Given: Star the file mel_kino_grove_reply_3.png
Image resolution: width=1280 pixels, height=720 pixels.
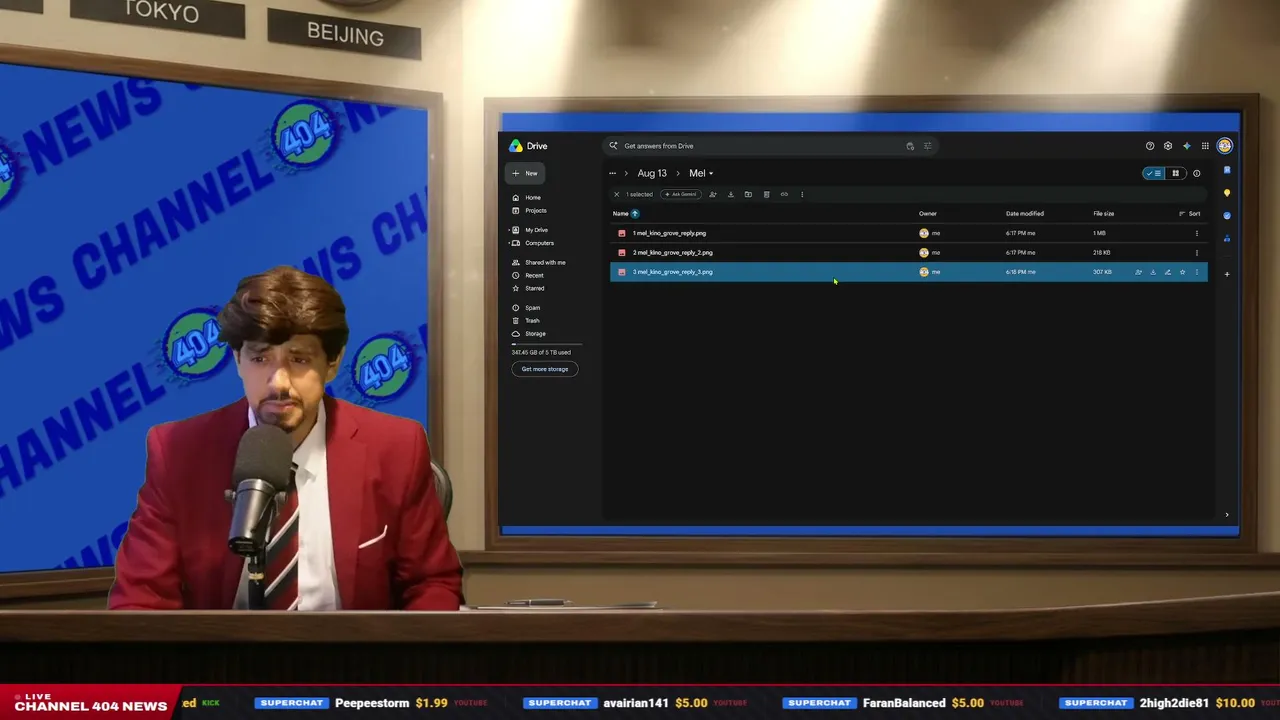Looking at the screenshot, I should click(x=1182, y=272).
